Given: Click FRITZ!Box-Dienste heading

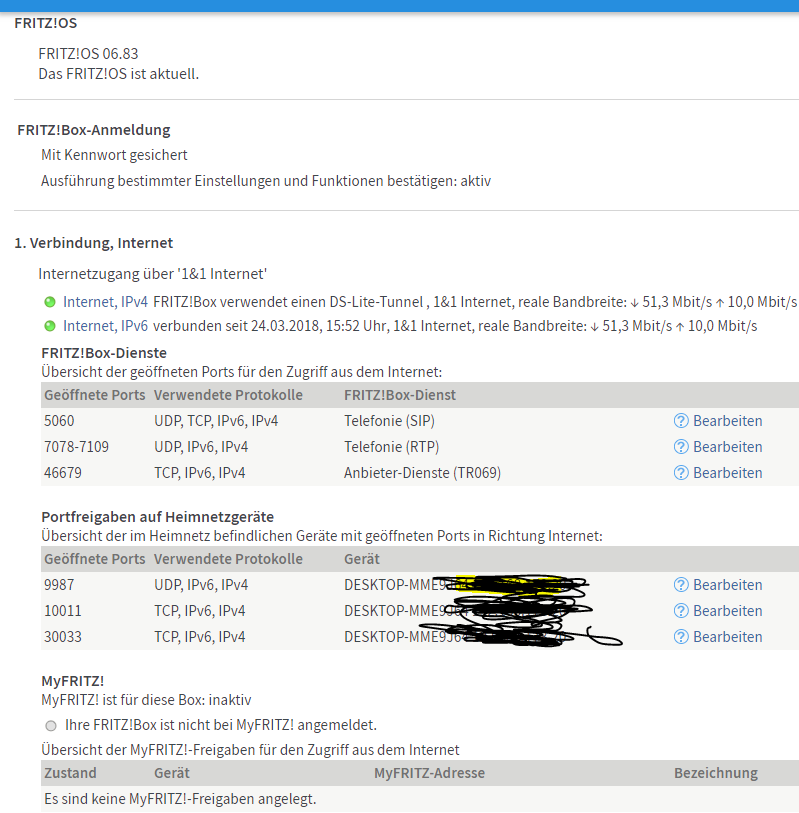Looking at the screenshot, I should [104, 353].
